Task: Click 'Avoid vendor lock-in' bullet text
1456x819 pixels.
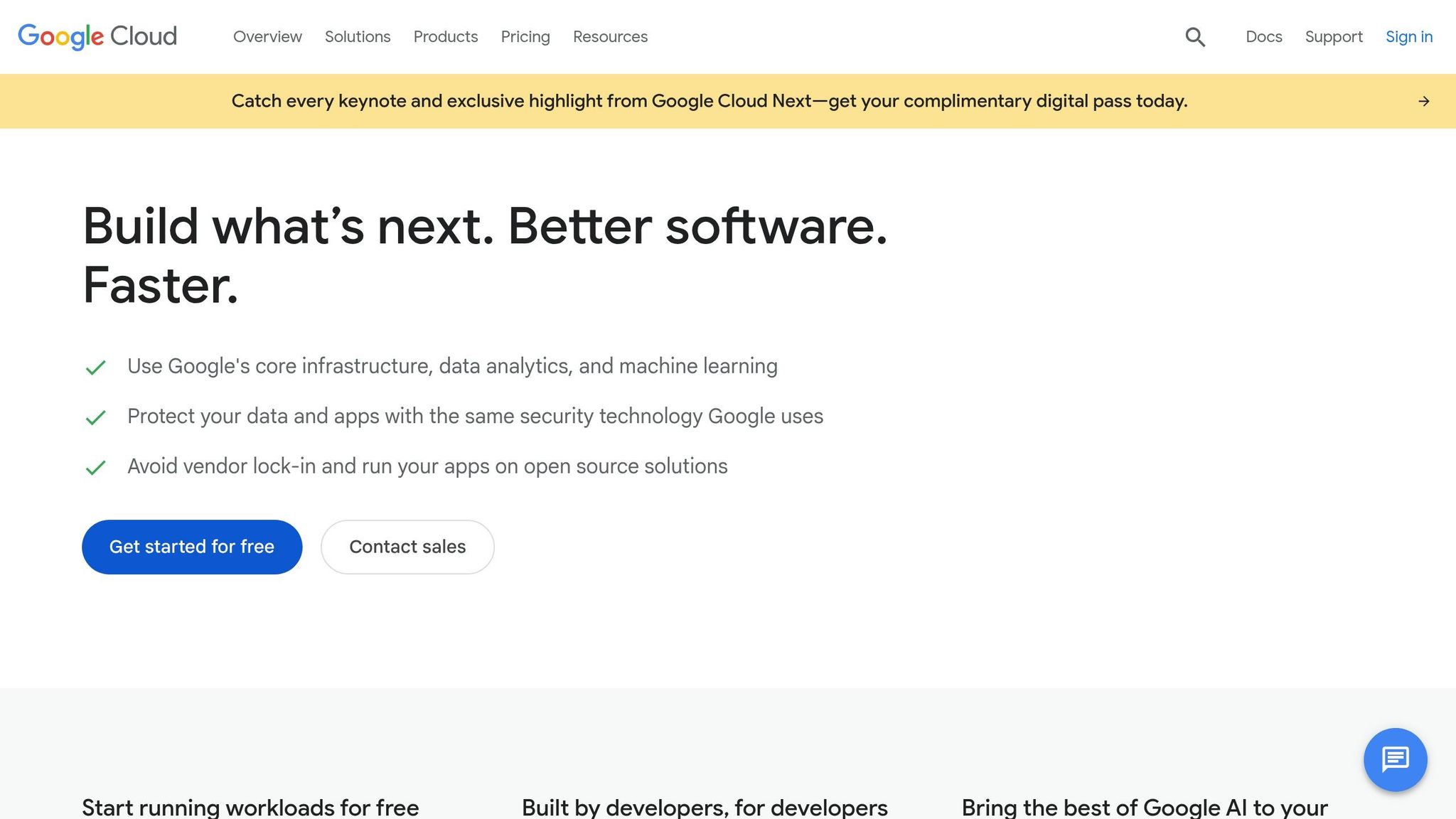Action: point(427,466)
